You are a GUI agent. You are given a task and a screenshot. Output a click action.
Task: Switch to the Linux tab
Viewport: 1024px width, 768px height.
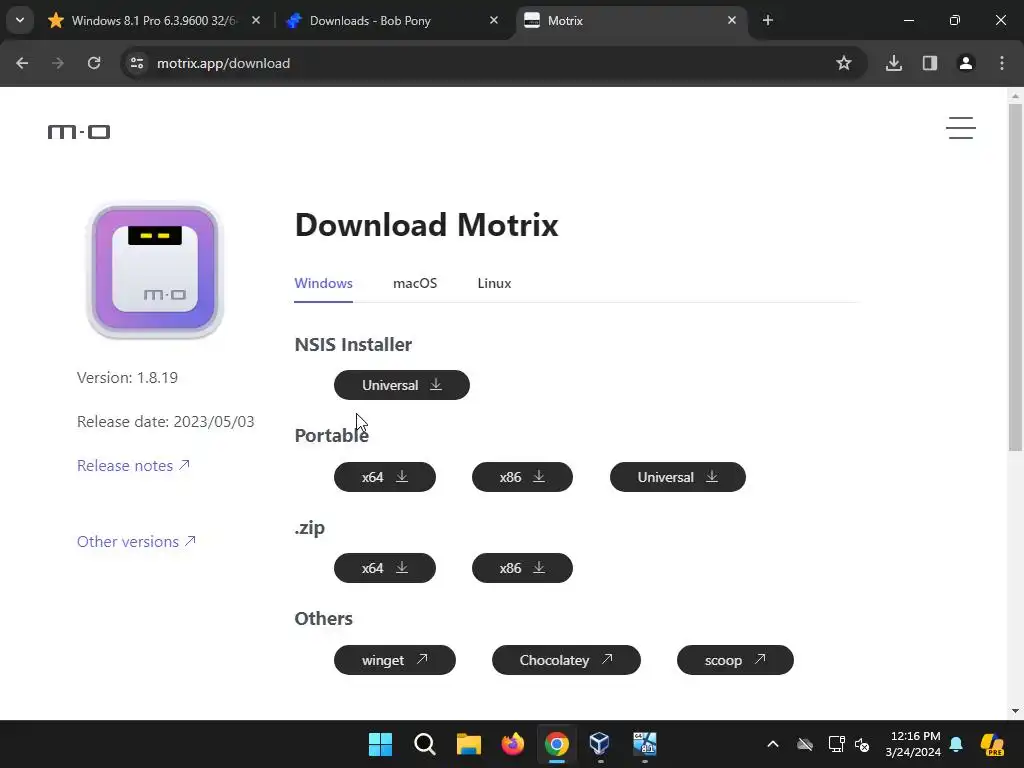point(494,283)
